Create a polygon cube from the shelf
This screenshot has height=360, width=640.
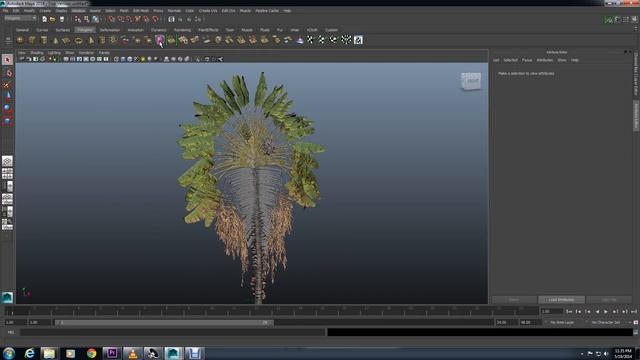[x=32, y=40]
